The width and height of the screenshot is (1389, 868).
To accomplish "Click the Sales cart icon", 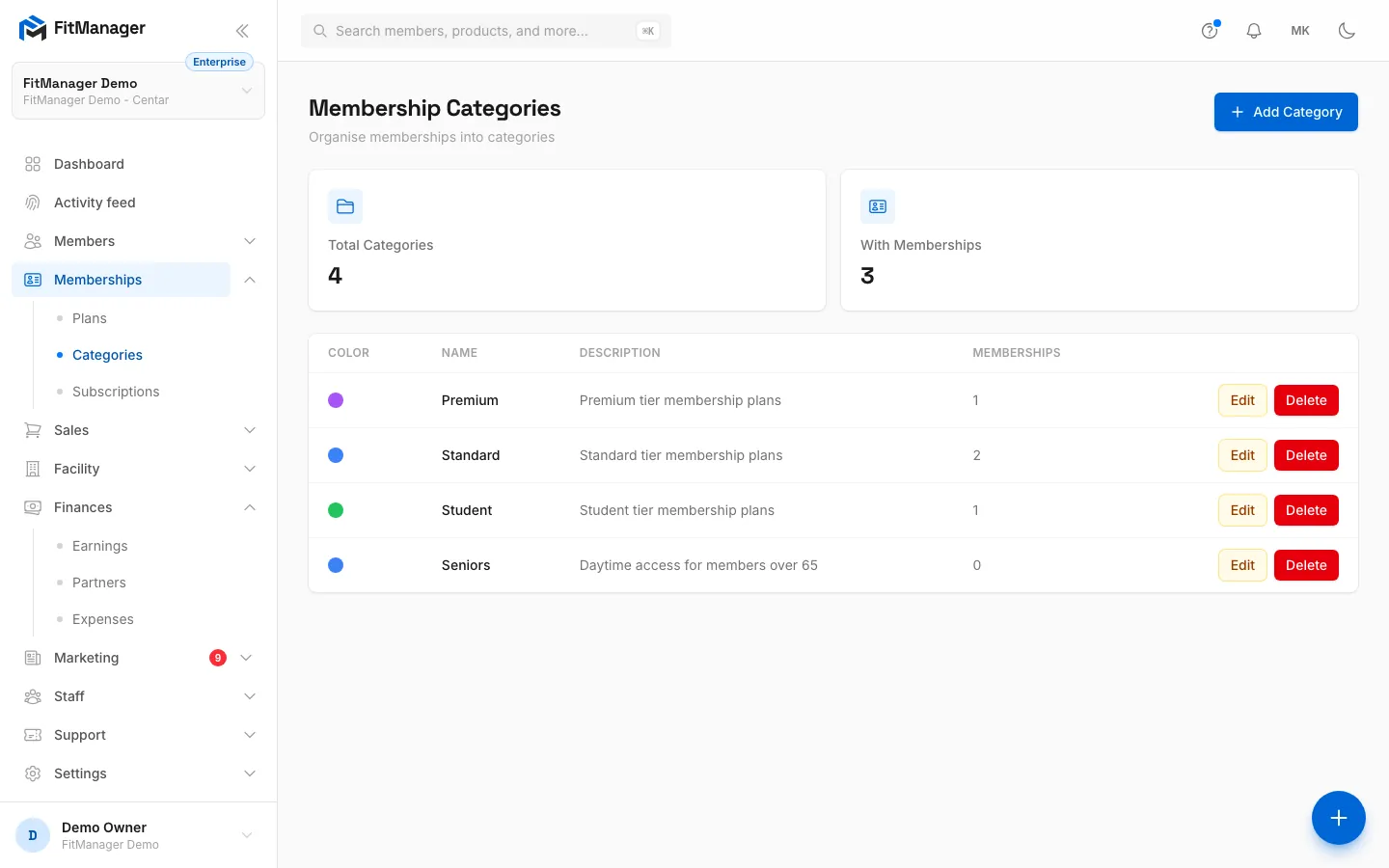I will tap(33, 430).
